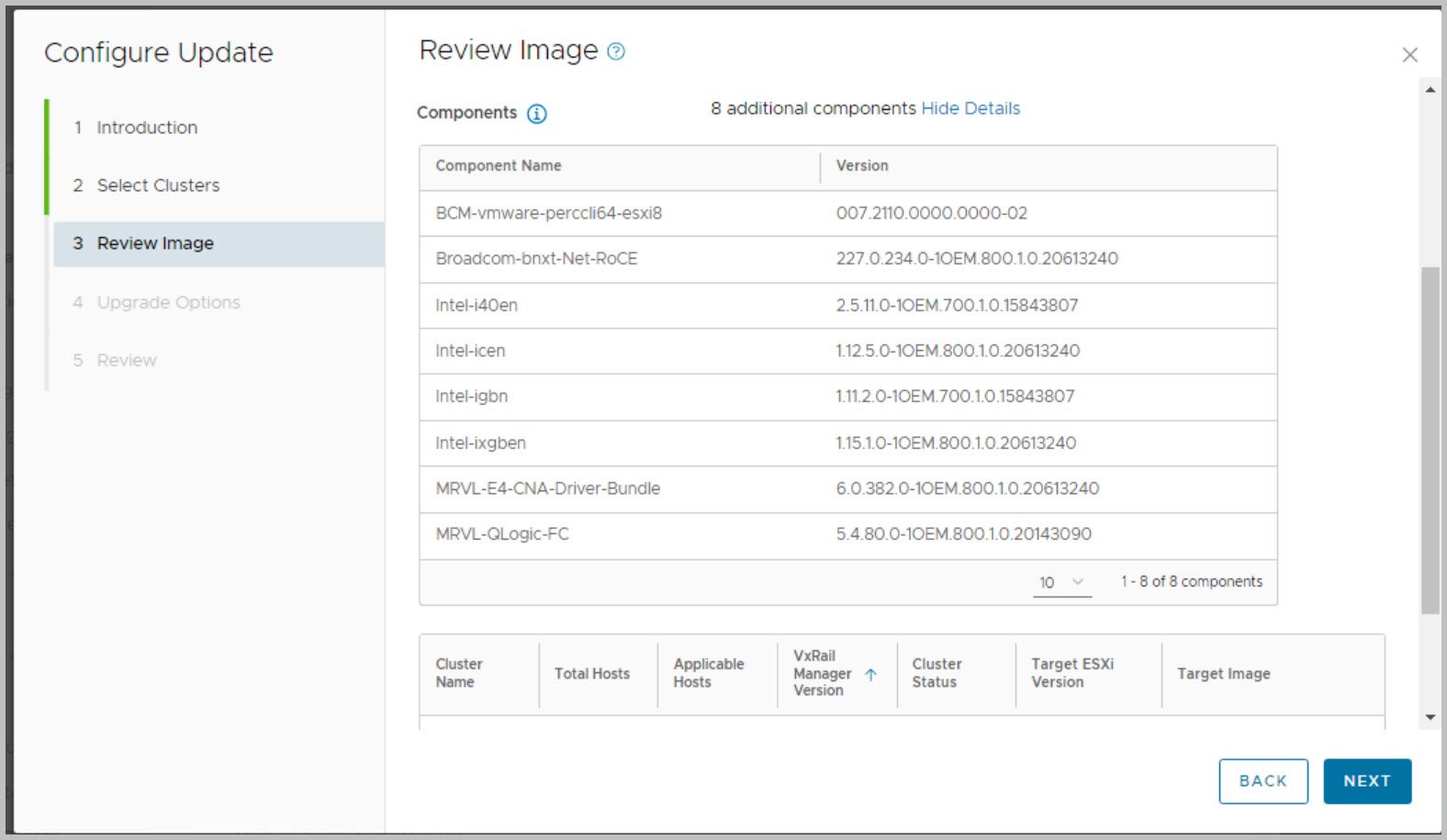
Task: Click the Upgrade Options step
Action: 168,302
